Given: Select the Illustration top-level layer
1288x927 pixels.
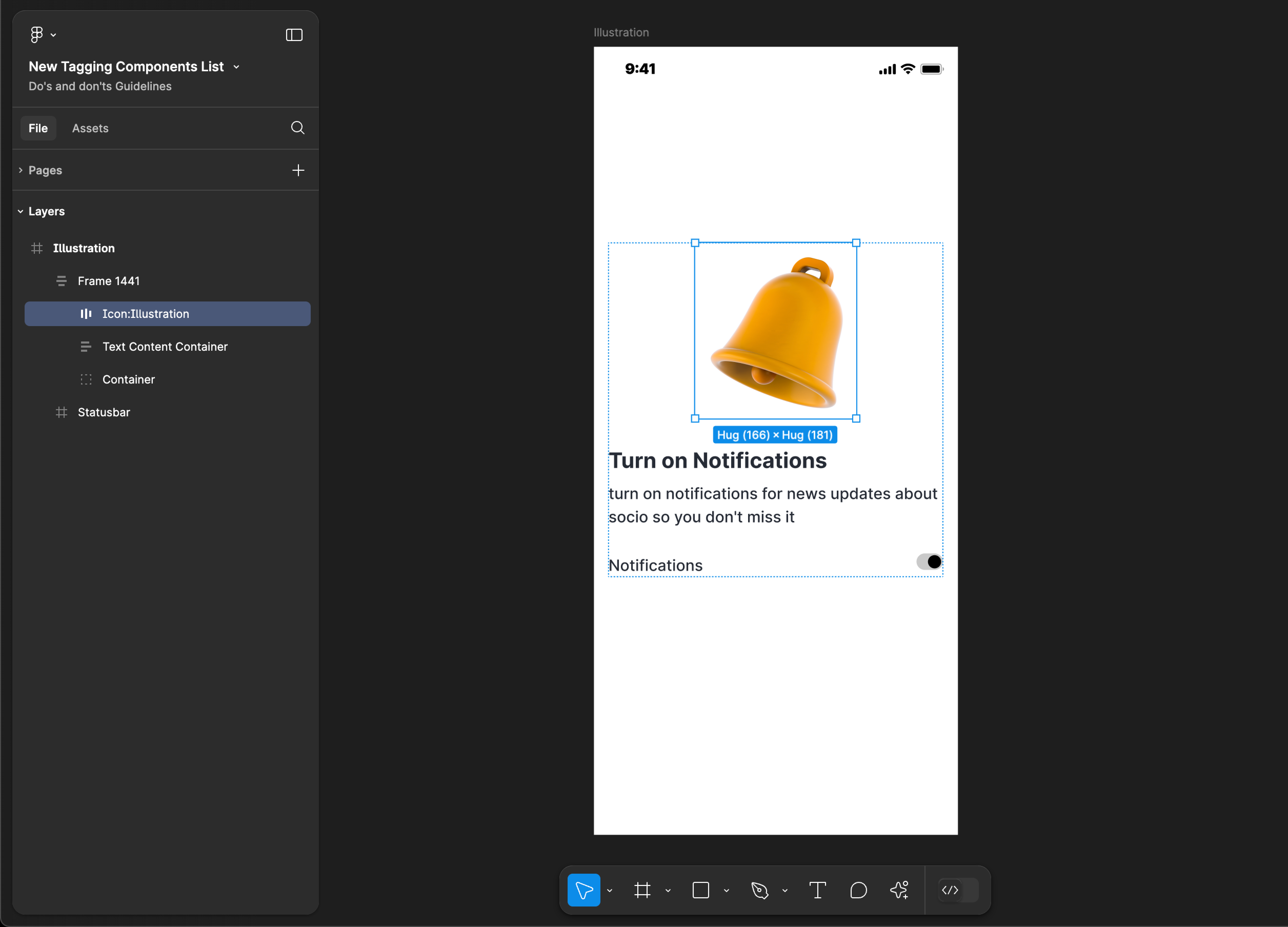Looking at the screenshot, I should [167, 248].
